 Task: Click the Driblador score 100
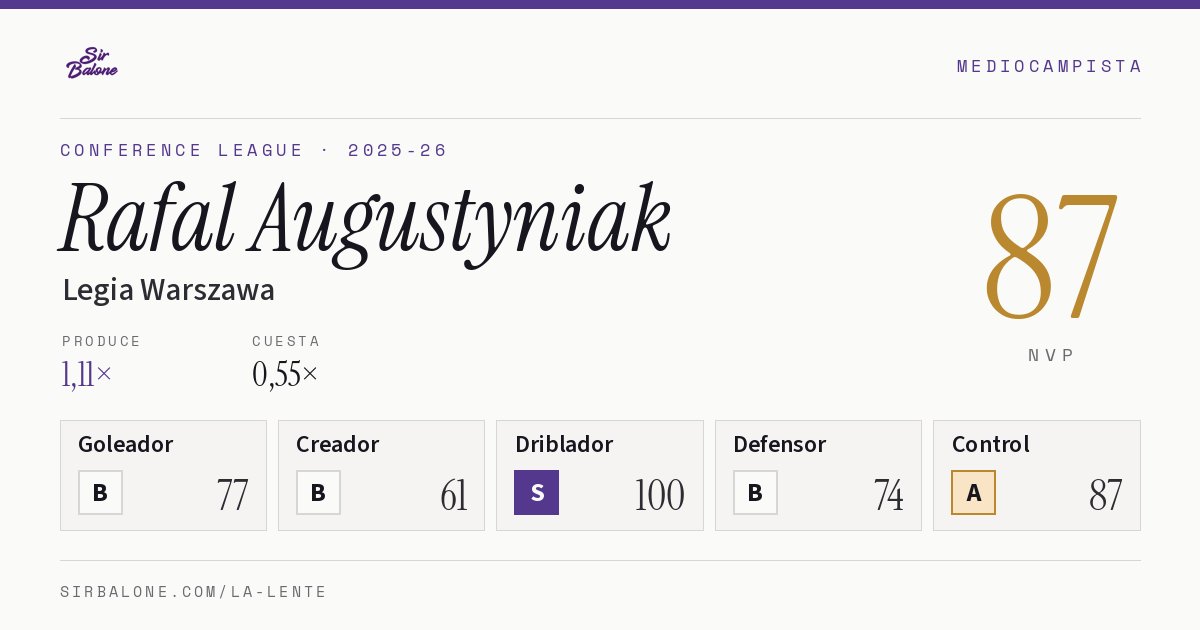point(659,495)
